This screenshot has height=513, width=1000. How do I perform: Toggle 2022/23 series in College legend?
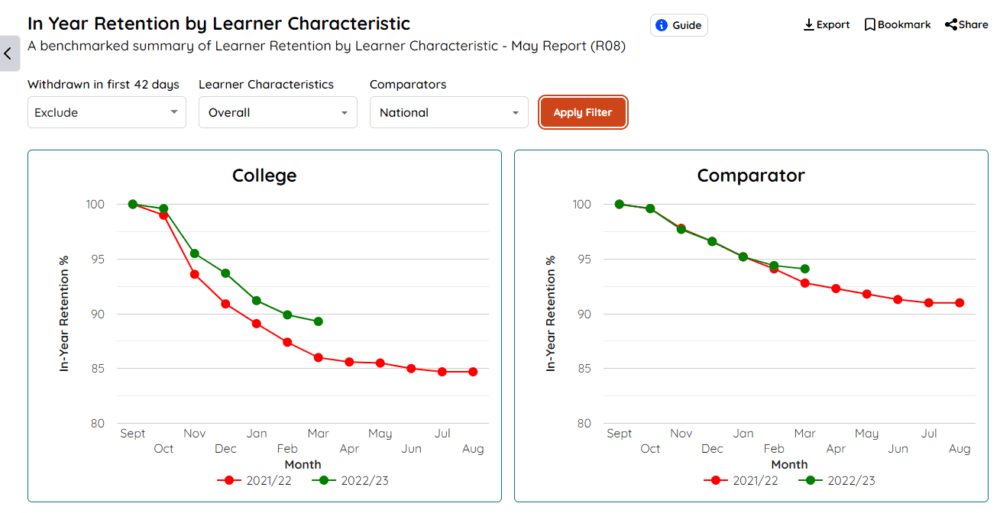pos(354,480)
